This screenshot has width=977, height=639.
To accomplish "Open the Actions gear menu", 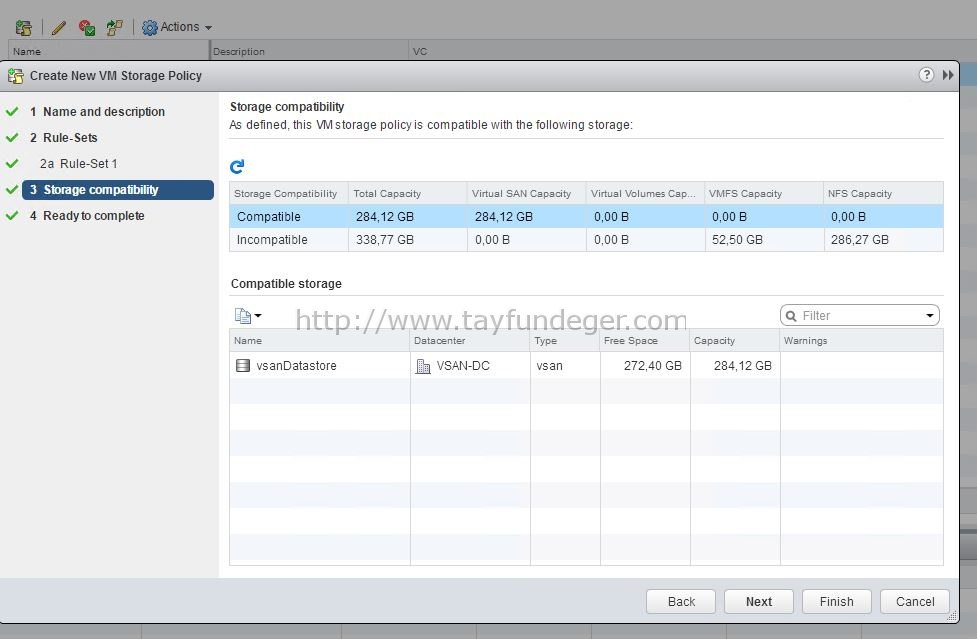I will (x=177, y=27).
